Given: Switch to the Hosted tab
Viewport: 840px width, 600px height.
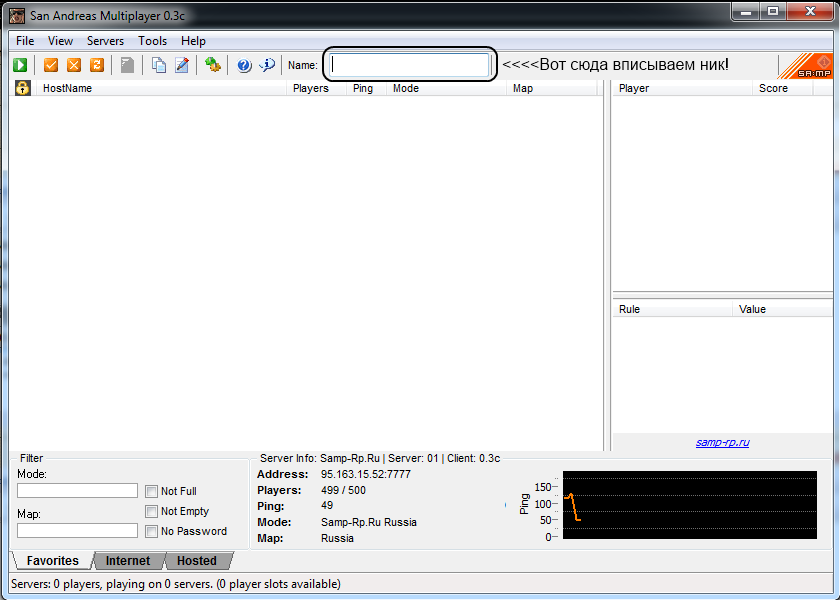Looking at the screenshot, I should coord(197,561).
